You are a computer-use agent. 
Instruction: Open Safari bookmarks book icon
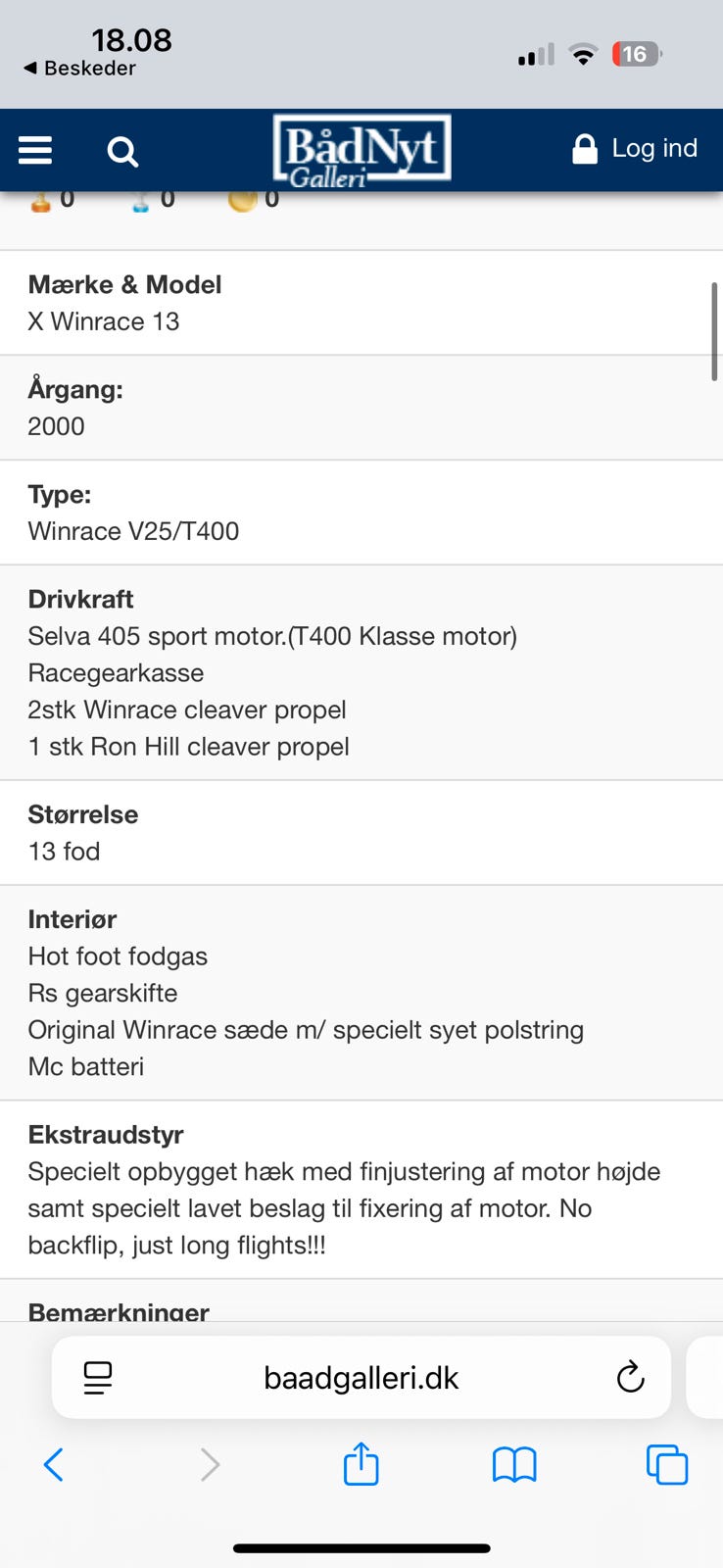point(514,1465)
